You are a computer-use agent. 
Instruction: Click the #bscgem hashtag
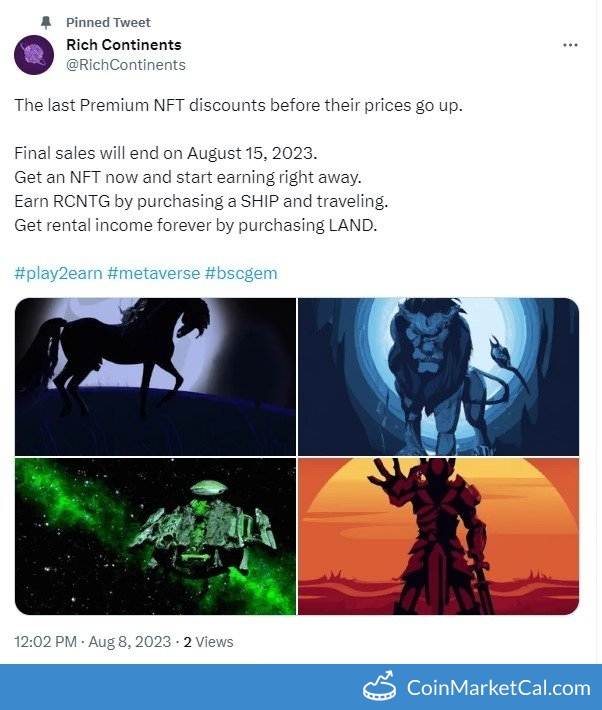pyautogui.click(x=241, y=273)
